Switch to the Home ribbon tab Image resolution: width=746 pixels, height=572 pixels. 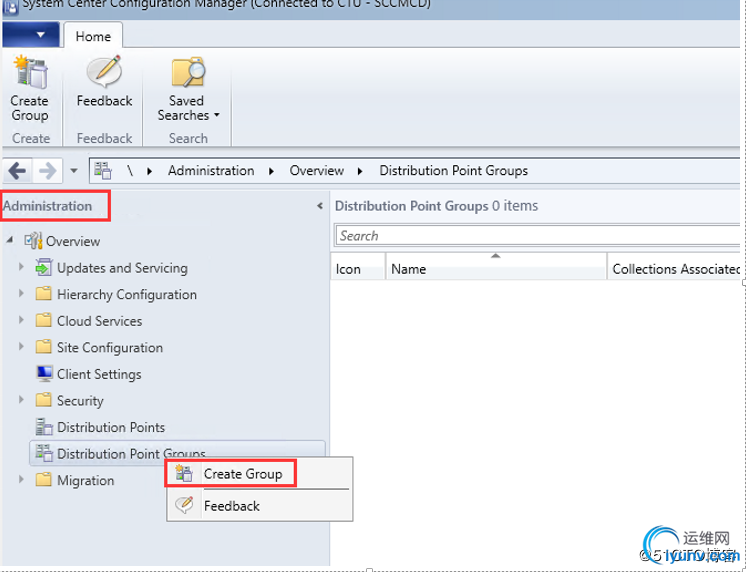tap(93, 36)
